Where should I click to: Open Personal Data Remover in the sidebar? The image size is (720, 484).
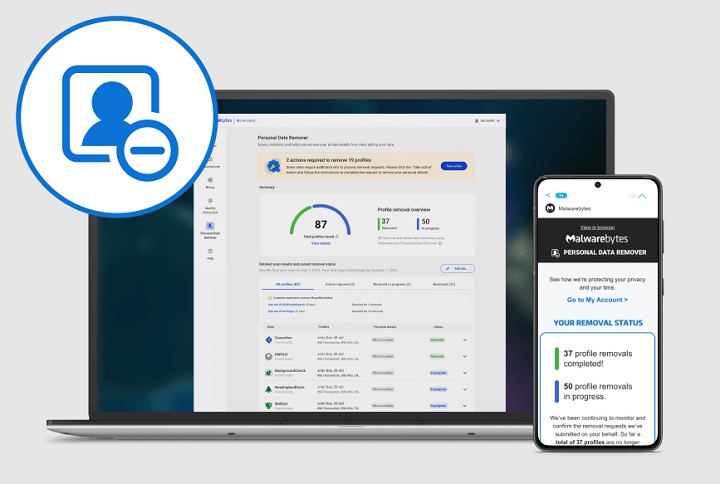tap(210, 231)
